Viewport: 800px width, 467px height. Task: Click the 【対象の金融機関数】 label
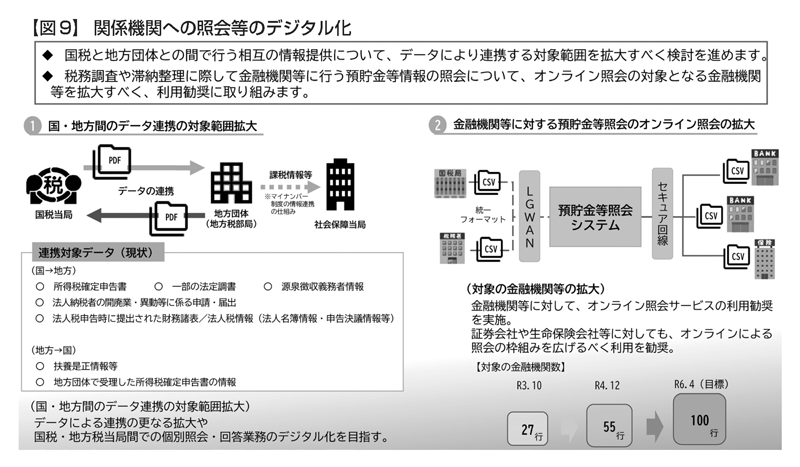click(519, 367)
